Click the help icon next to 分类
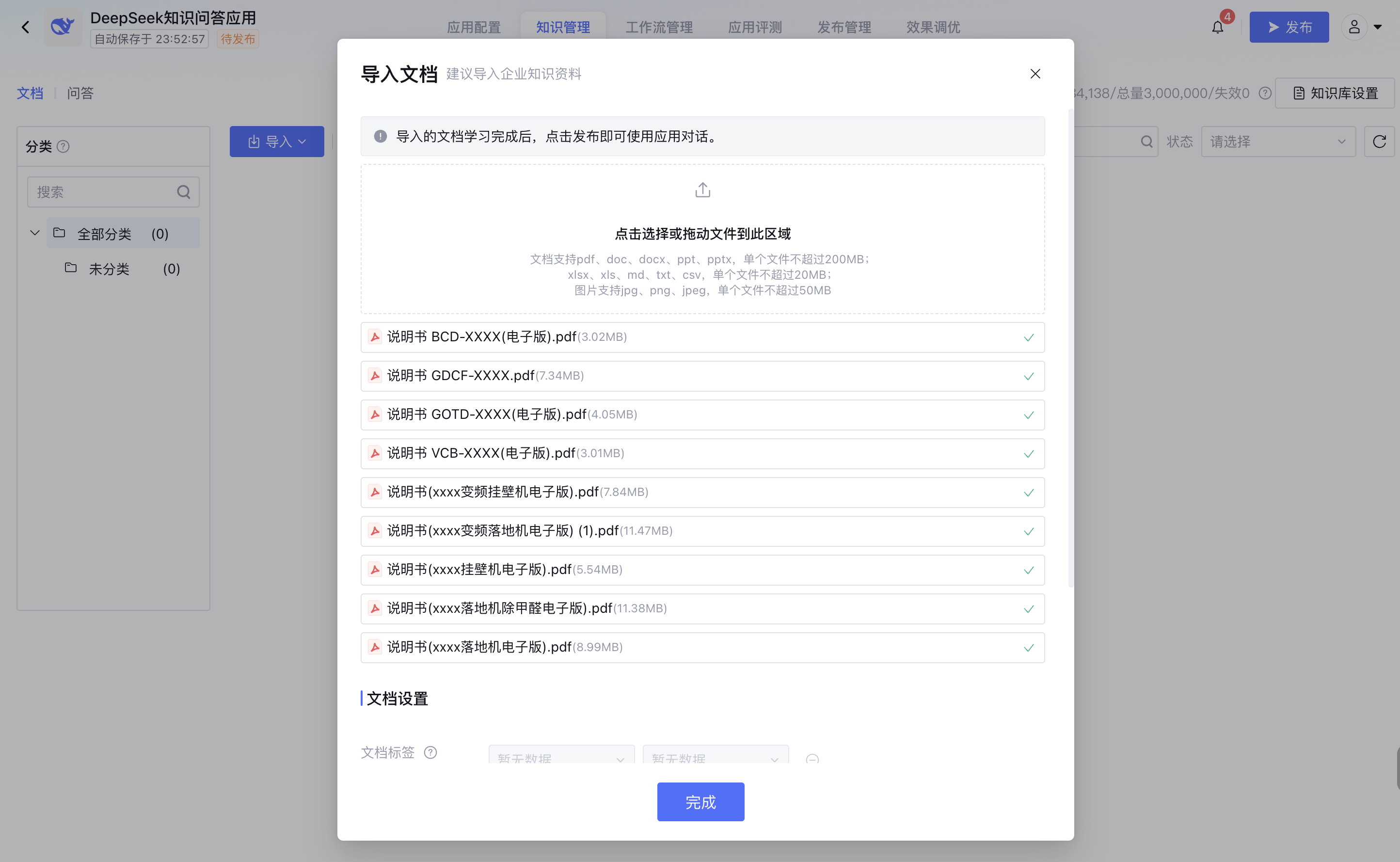This screenshot has height=862, width=1400. click(x=64, y=146)
